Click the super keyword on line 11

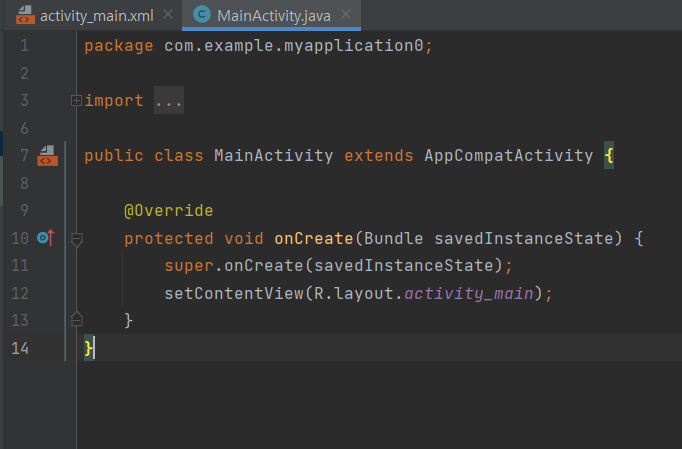[189, 266]
